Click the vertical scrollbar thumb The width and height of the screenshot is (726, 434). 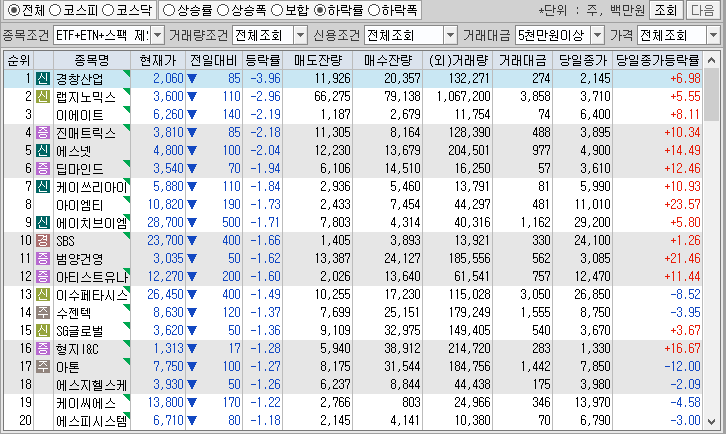point(711,94)
